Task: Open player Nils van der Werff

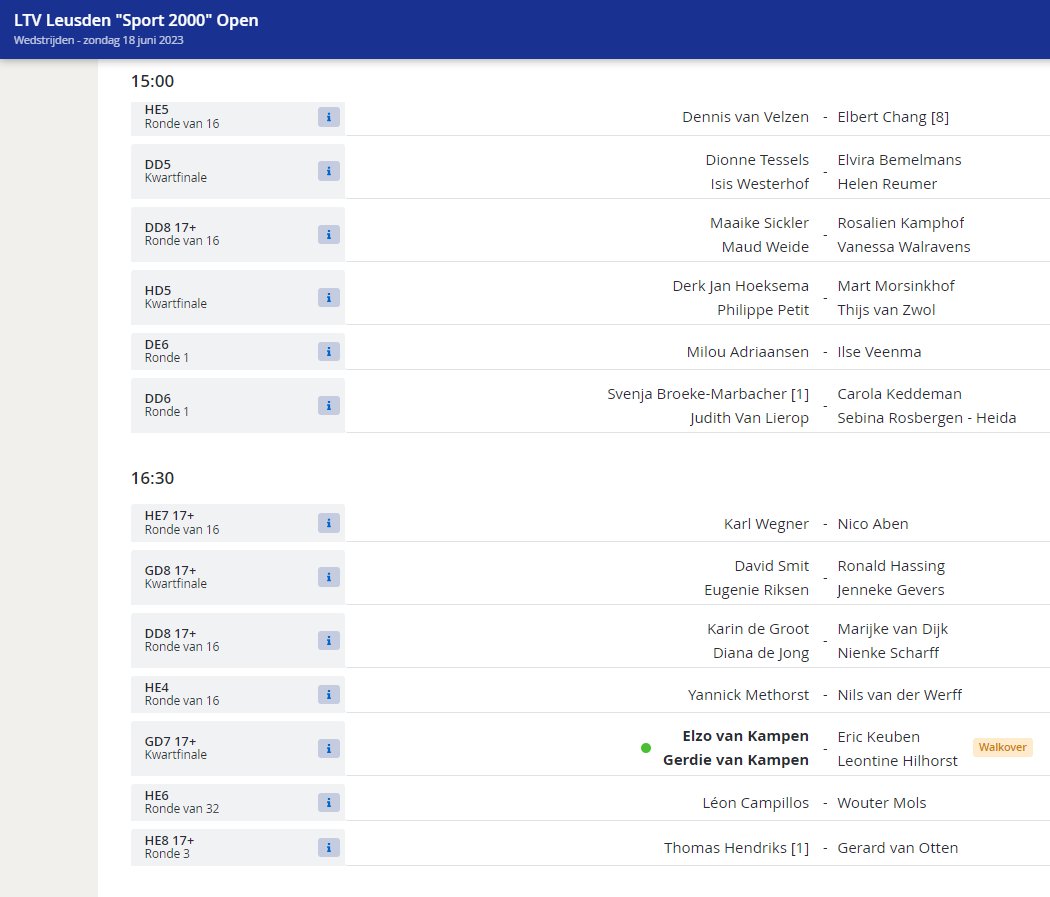Action: (899, 695)
